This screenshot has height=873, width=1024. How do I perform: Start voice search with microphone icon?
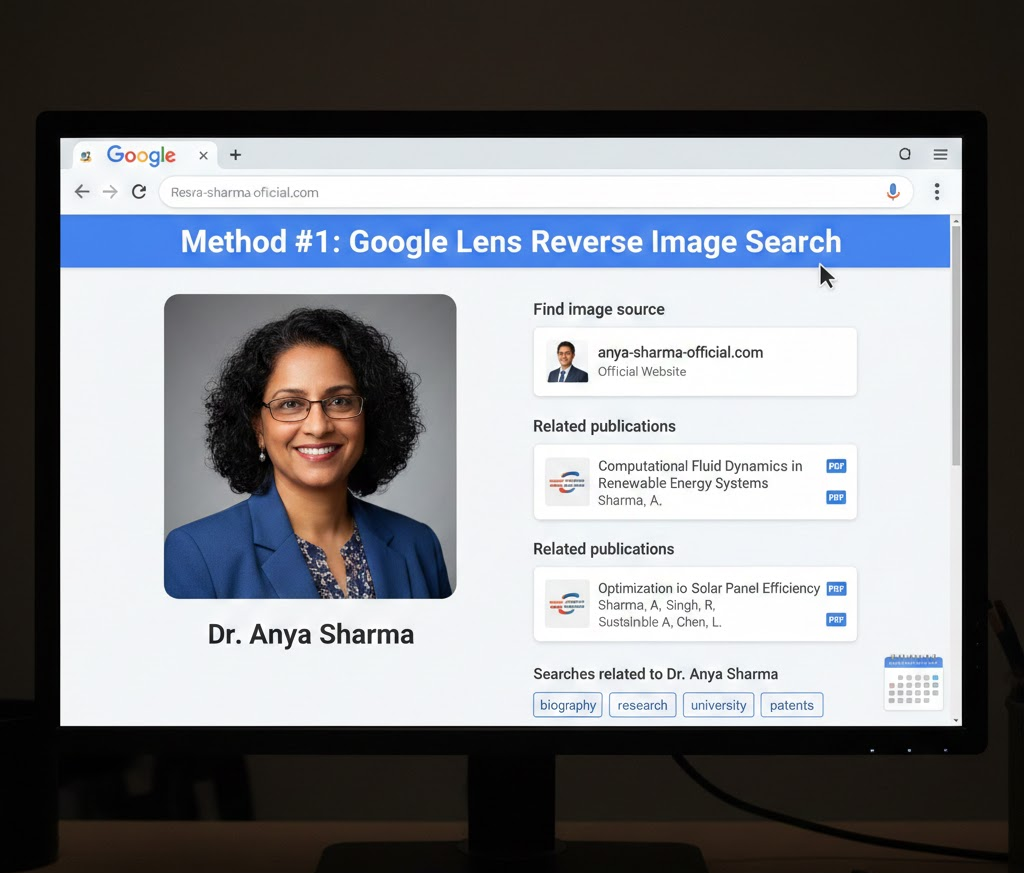[893, 192]
